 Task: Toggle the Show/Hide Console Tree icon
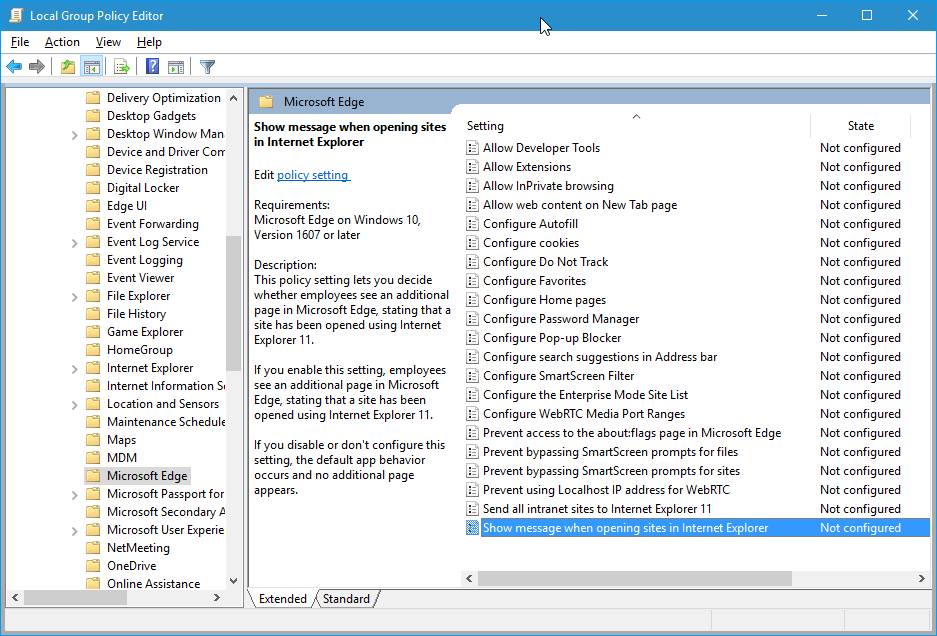point(91,66)
